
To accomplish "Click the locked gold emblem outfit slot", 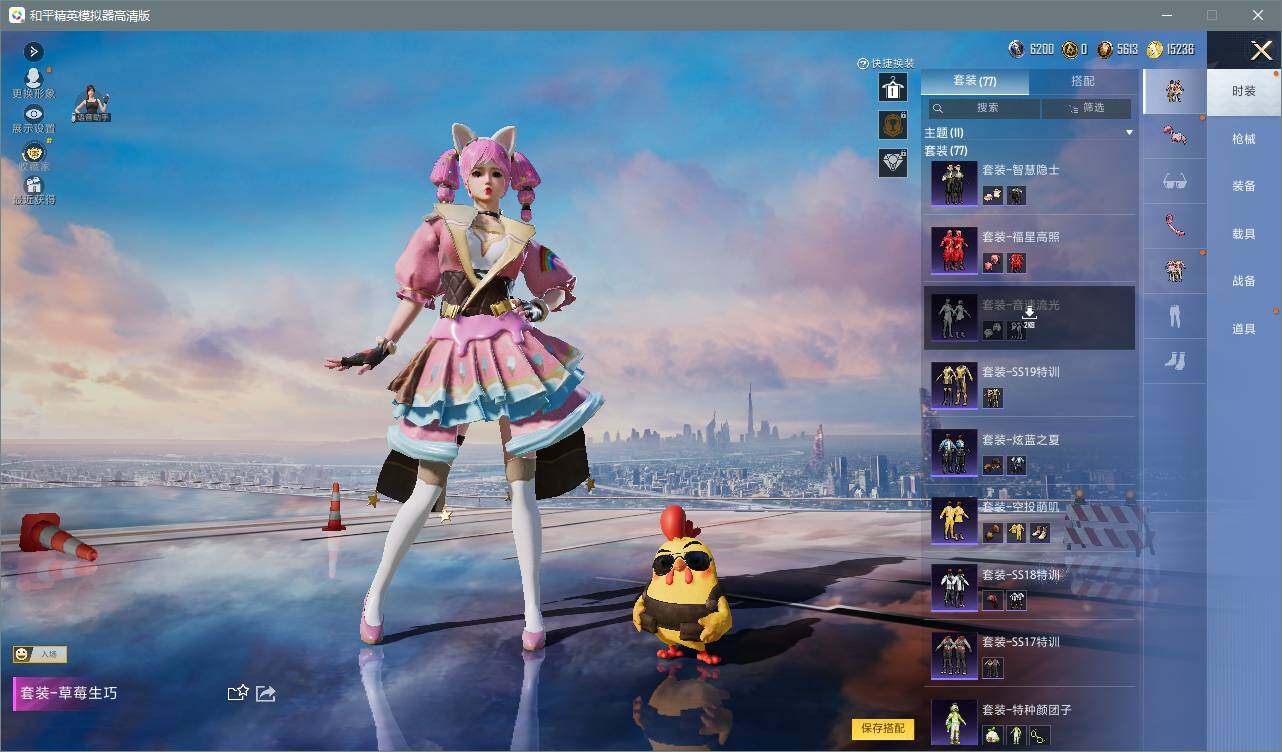I will coord(892,125).
